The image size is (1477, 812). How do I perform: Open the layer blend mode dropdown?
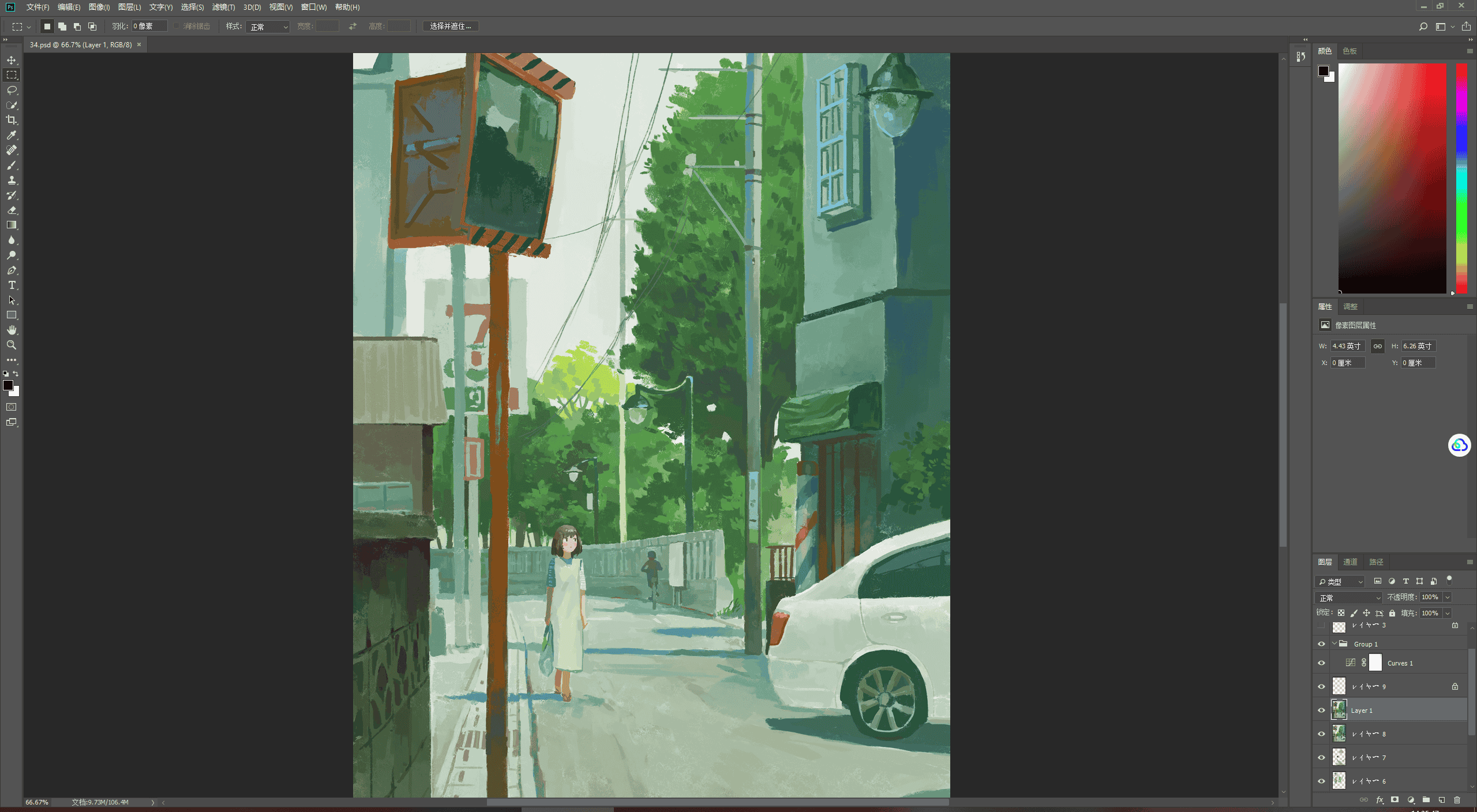coord(1349,597)
